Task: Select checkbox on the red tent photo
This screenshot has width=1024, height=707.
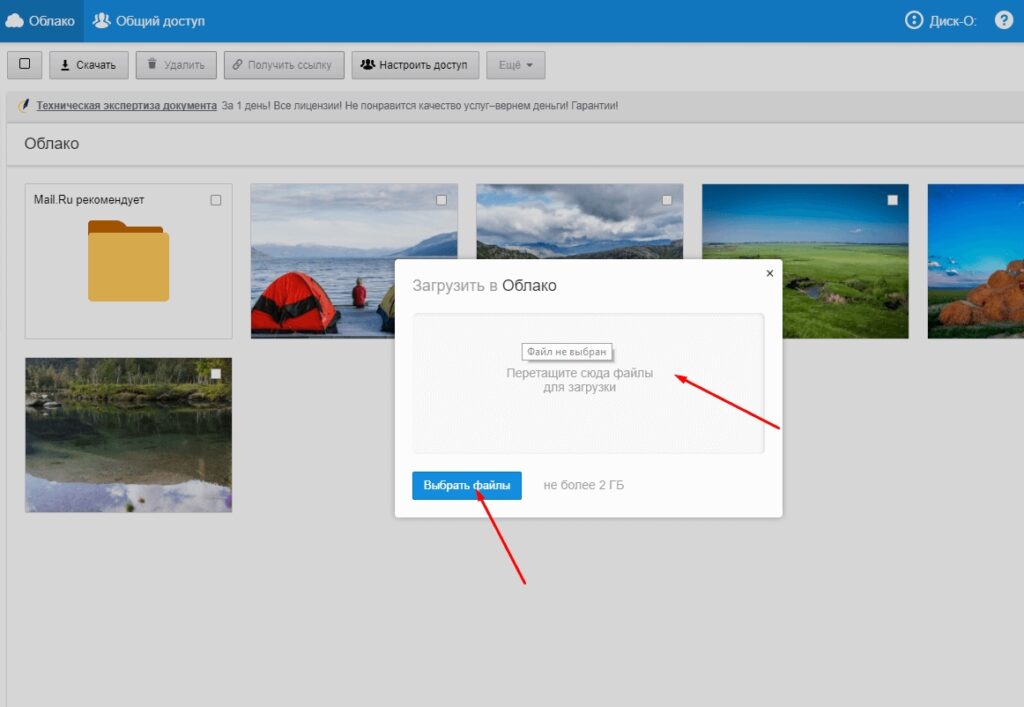Action: pyautogui.click(x=441, y=200)
